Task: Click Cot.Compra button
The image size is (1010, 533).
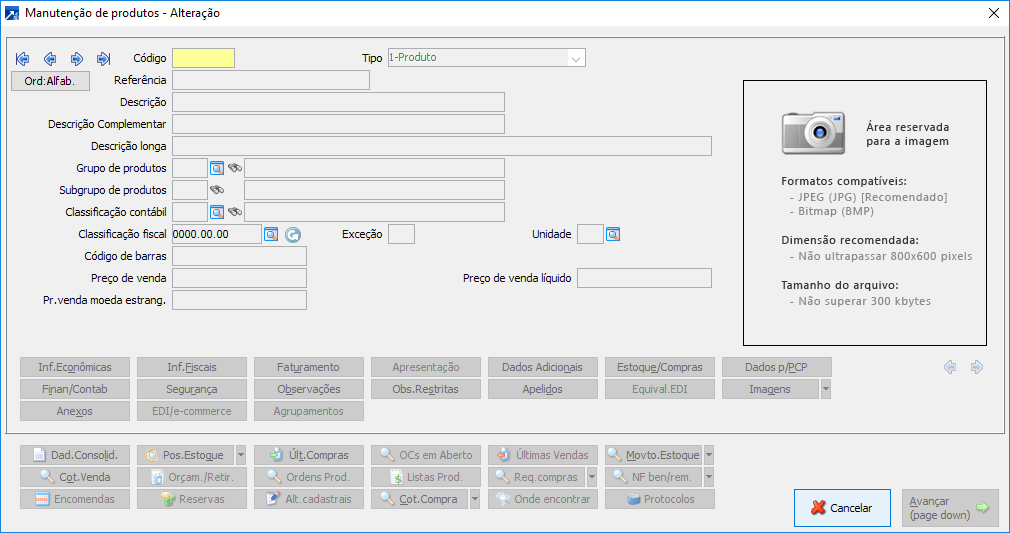Action: [x=419, y=499]
